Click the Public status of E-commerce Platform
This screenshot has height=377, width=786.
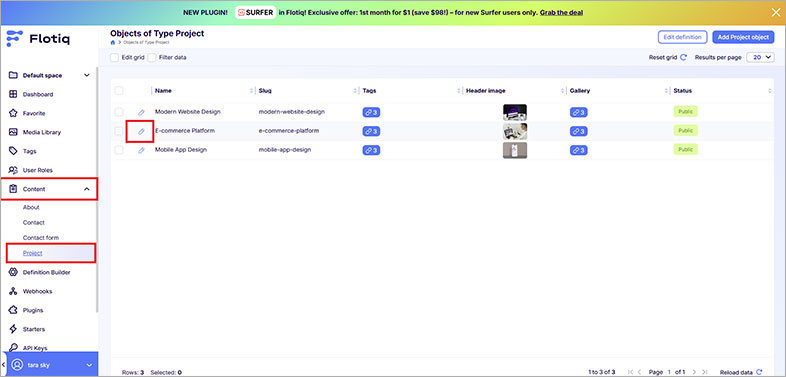point(685,131)
